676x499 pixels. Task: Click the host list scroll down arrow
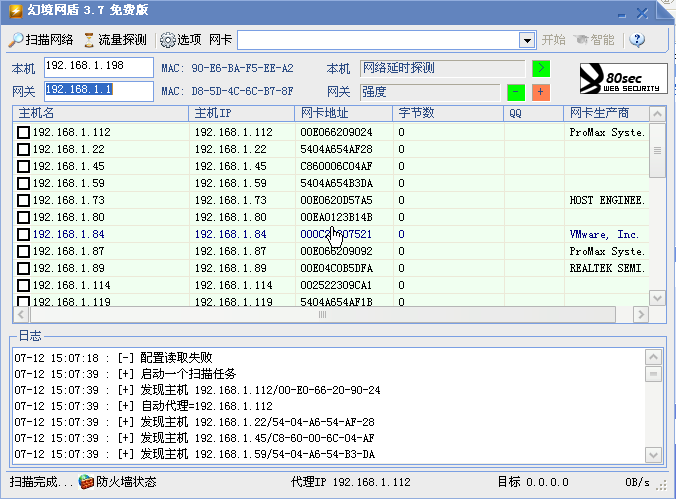click(657, 298)
